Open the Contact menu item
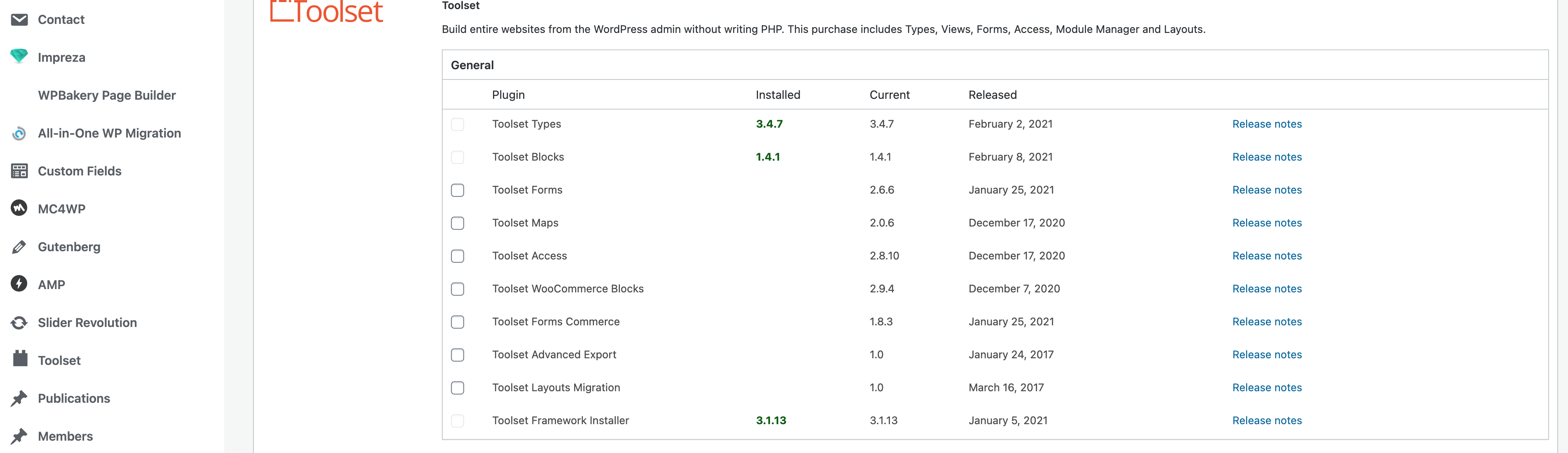 (x=61, y=19)
